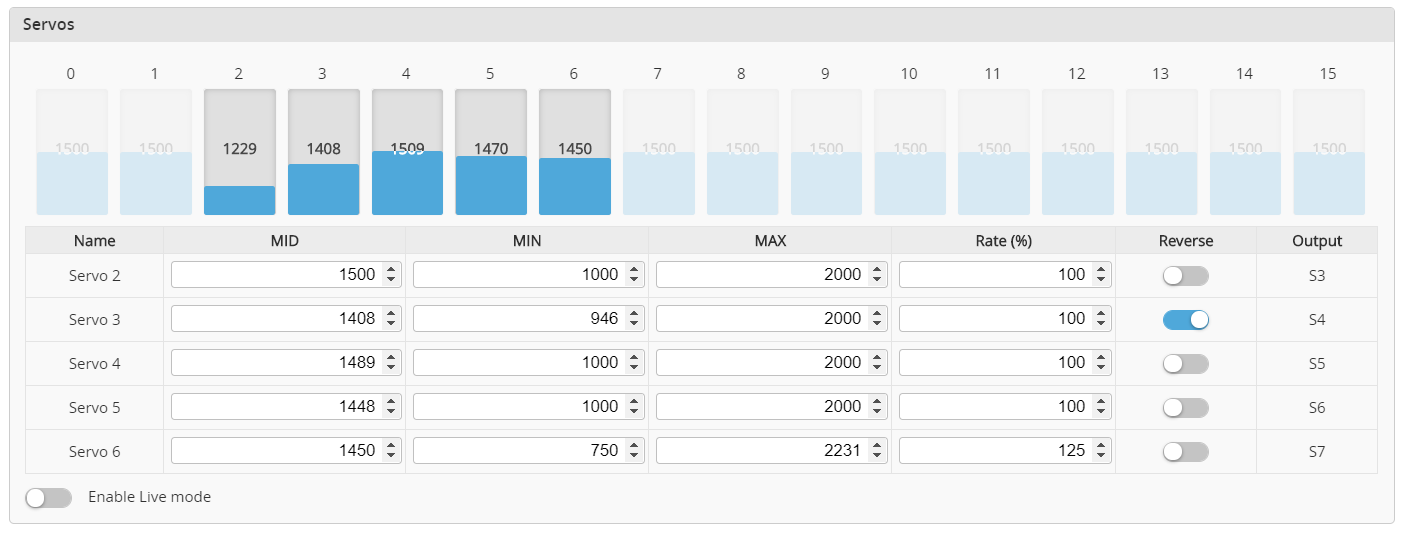Click the Reverse column header

[1186, 241]
